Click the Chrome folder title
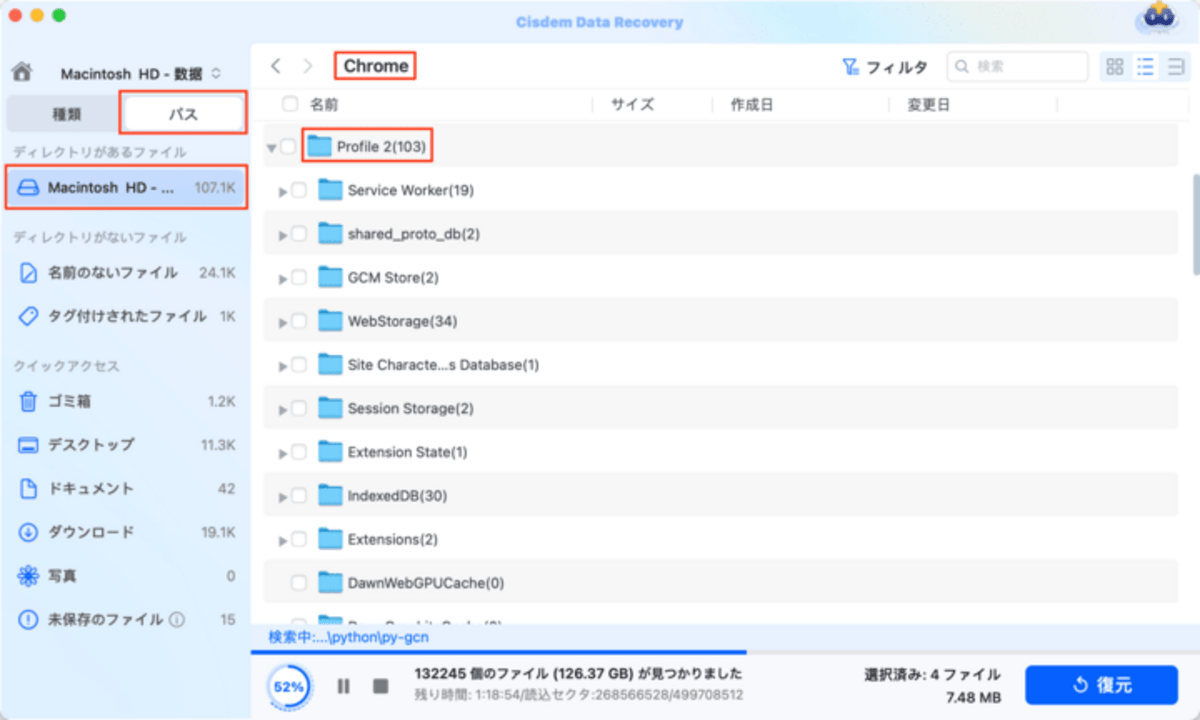The image size is (1200, 720). tap(375, 66)
